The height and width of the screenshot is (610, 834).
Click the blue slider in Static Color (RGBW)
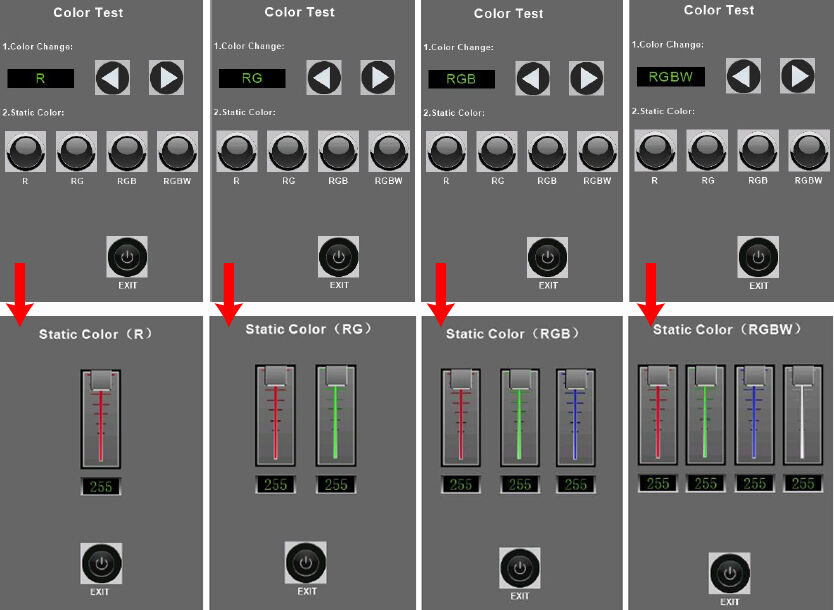[x=754, y=414]
